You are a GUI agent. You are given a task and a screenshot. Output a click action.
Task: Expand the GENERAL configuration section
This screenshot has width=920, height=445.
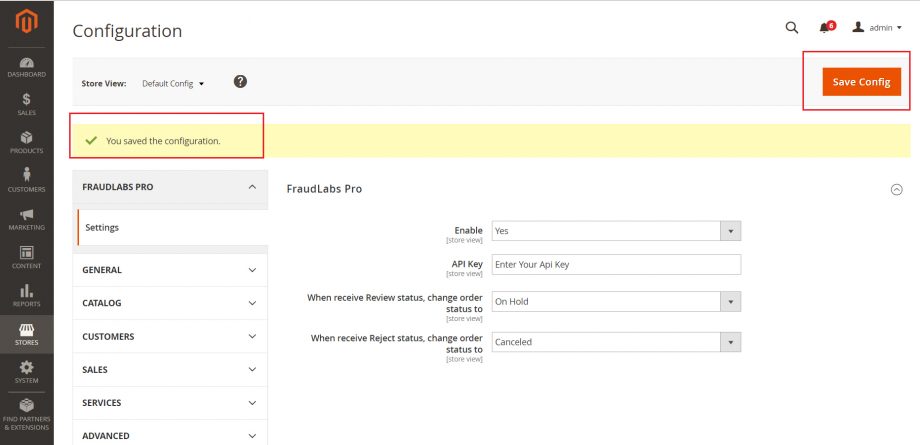pos(170,270)
